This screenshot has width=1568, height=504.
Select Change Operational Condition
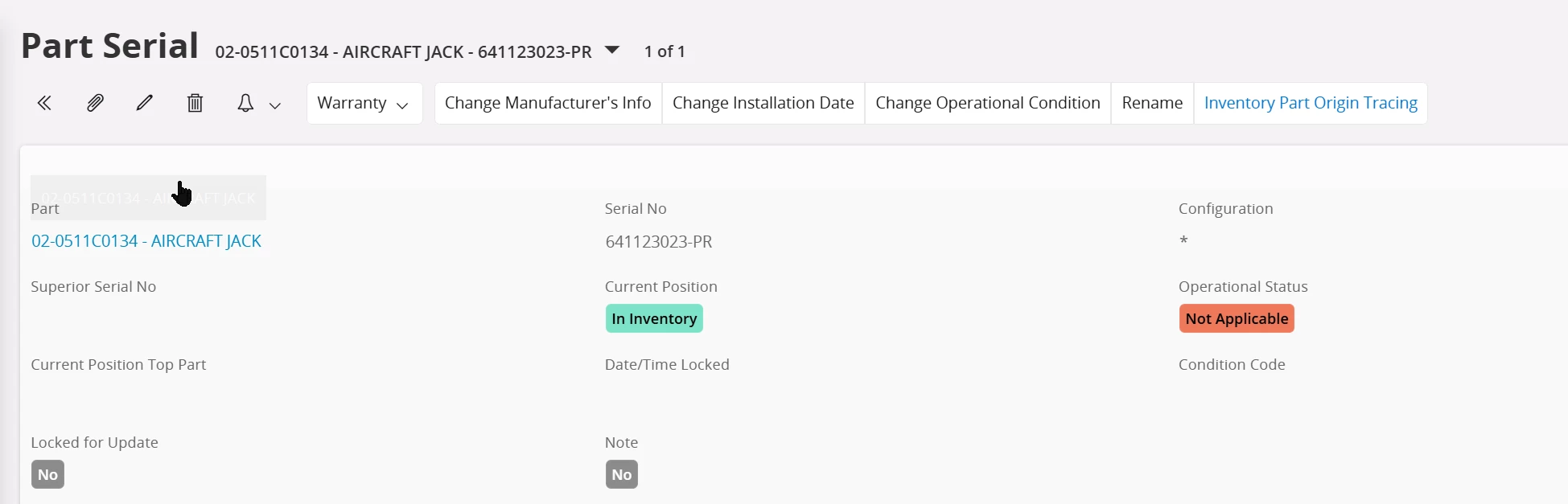(x=988, y=103)
